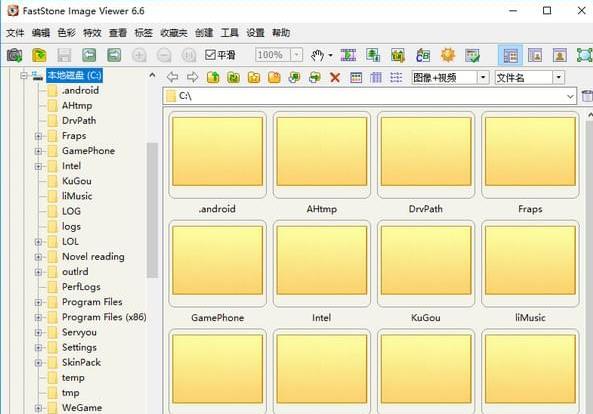Switch to portrait single-image layout

click(560, 56)
